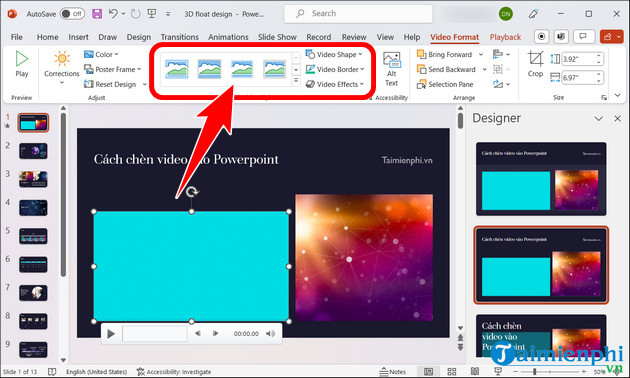Start presentation from beginning icon
The image size is (630, 378).
pos(152,14)
